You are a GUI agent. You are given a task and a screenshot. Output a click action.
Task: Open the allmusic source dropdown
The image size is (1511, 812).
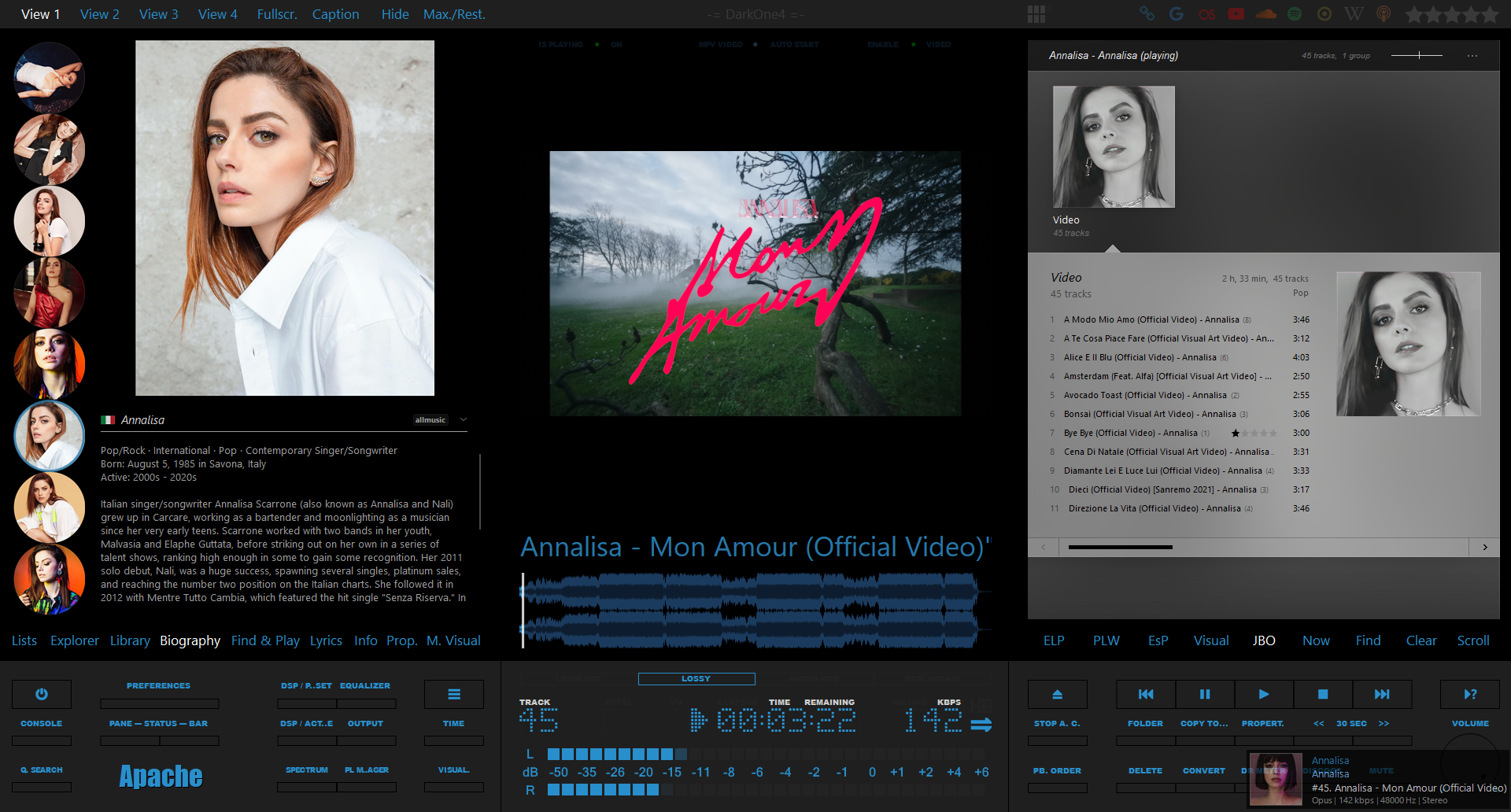(430, 420)
